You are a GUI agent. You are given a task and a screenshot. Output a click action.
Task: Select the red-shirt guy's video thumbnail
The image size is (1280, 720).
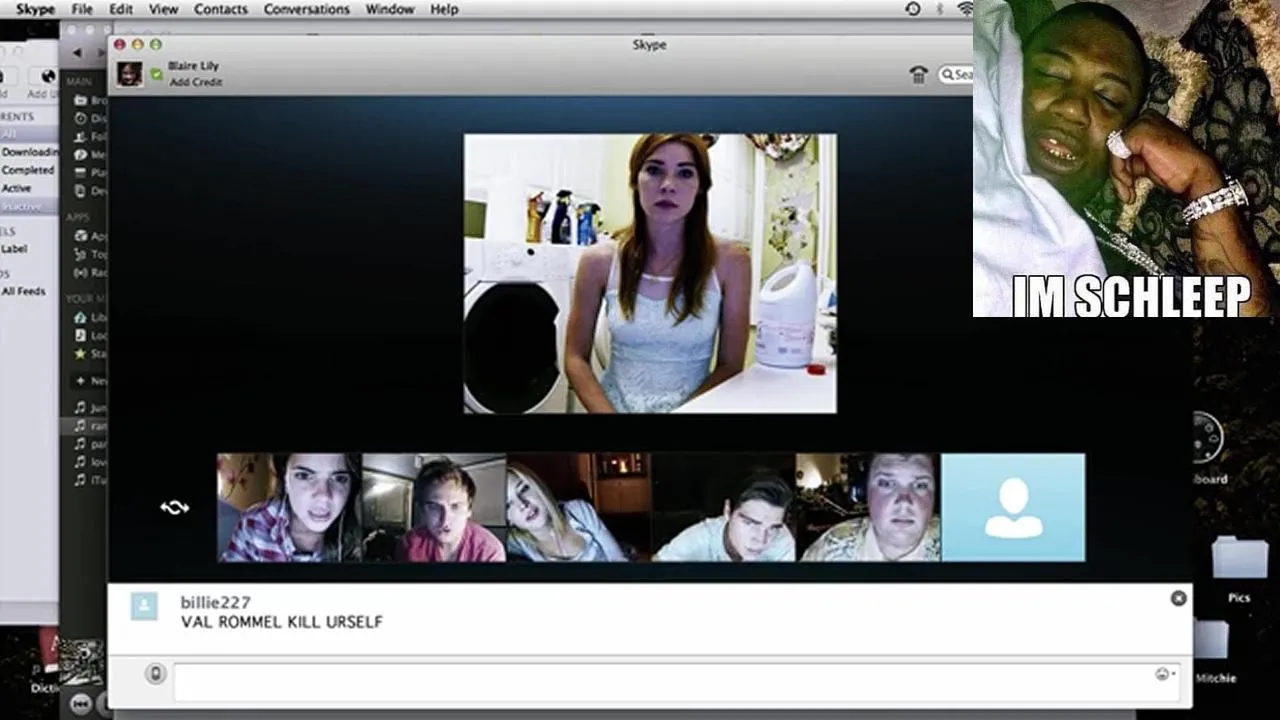pyautogui.click(x=434, y=507)
